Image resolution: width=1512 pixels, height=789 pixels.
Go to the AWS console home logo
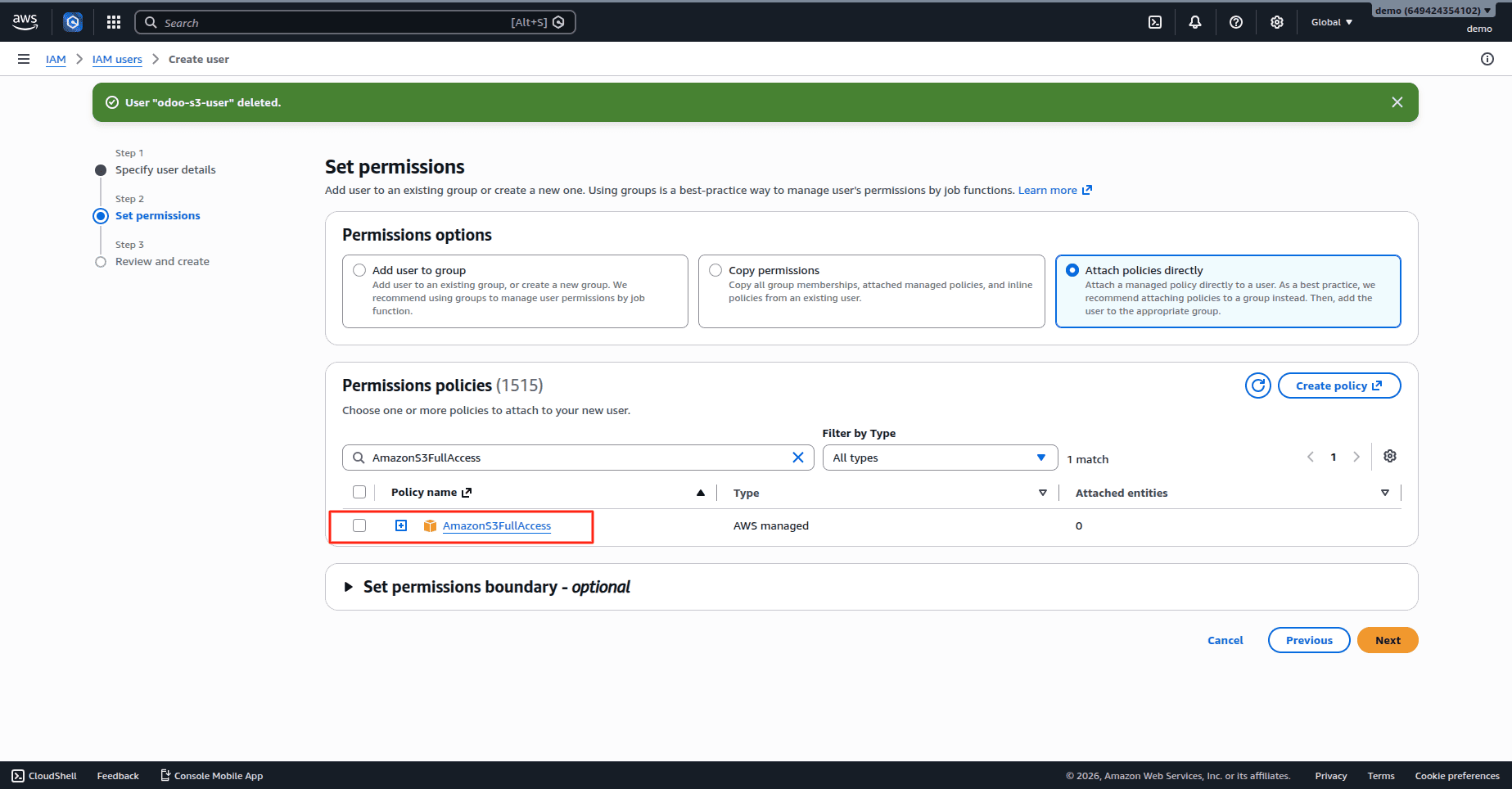(25, 22)
